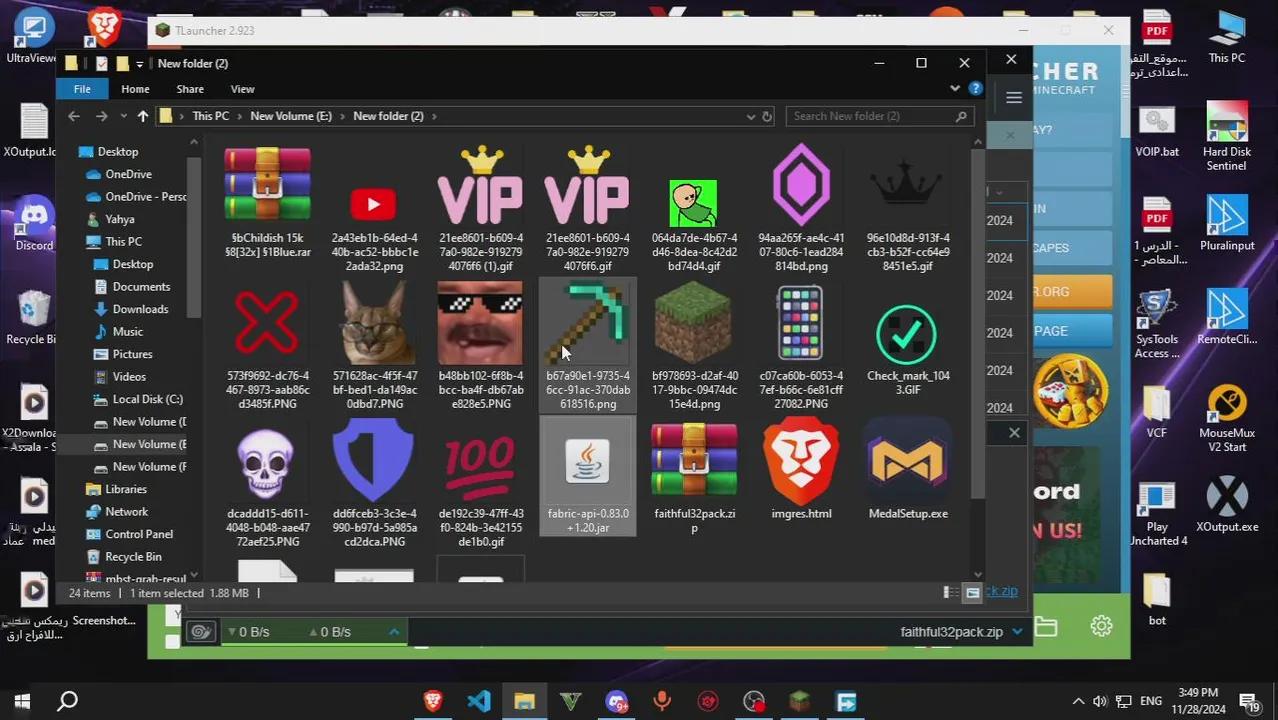Open the address bar history dropdown
The width and height of the screenshot is (1278, 720).
pyautogui.click(x=751, y=116)
